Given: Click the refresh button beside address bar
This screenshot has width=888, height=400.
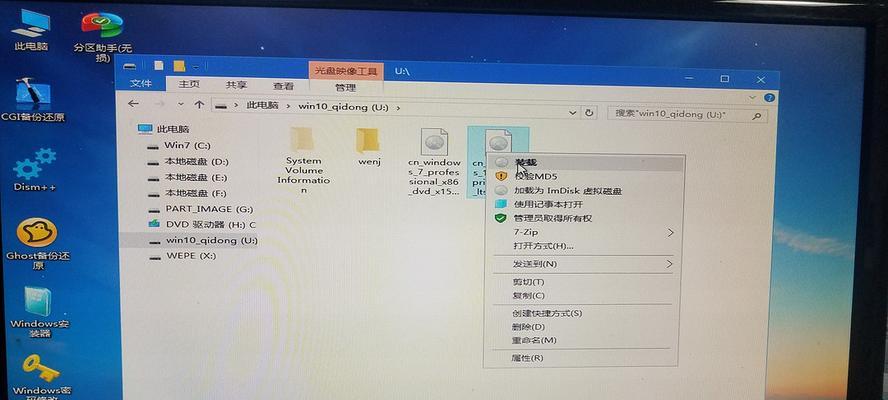Looking at the screenshot, I should pyautogui.click(x=590, y=113).
